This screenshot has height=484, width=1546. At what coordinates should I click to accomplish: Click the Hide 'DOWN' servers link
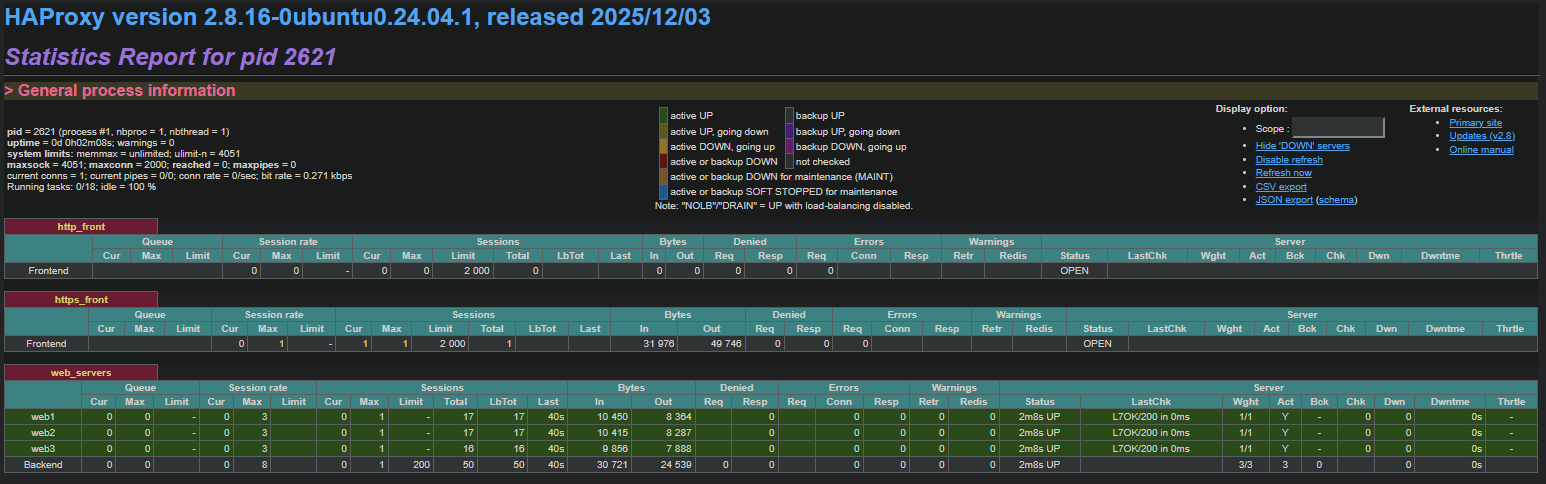(x=1302, y=146)
